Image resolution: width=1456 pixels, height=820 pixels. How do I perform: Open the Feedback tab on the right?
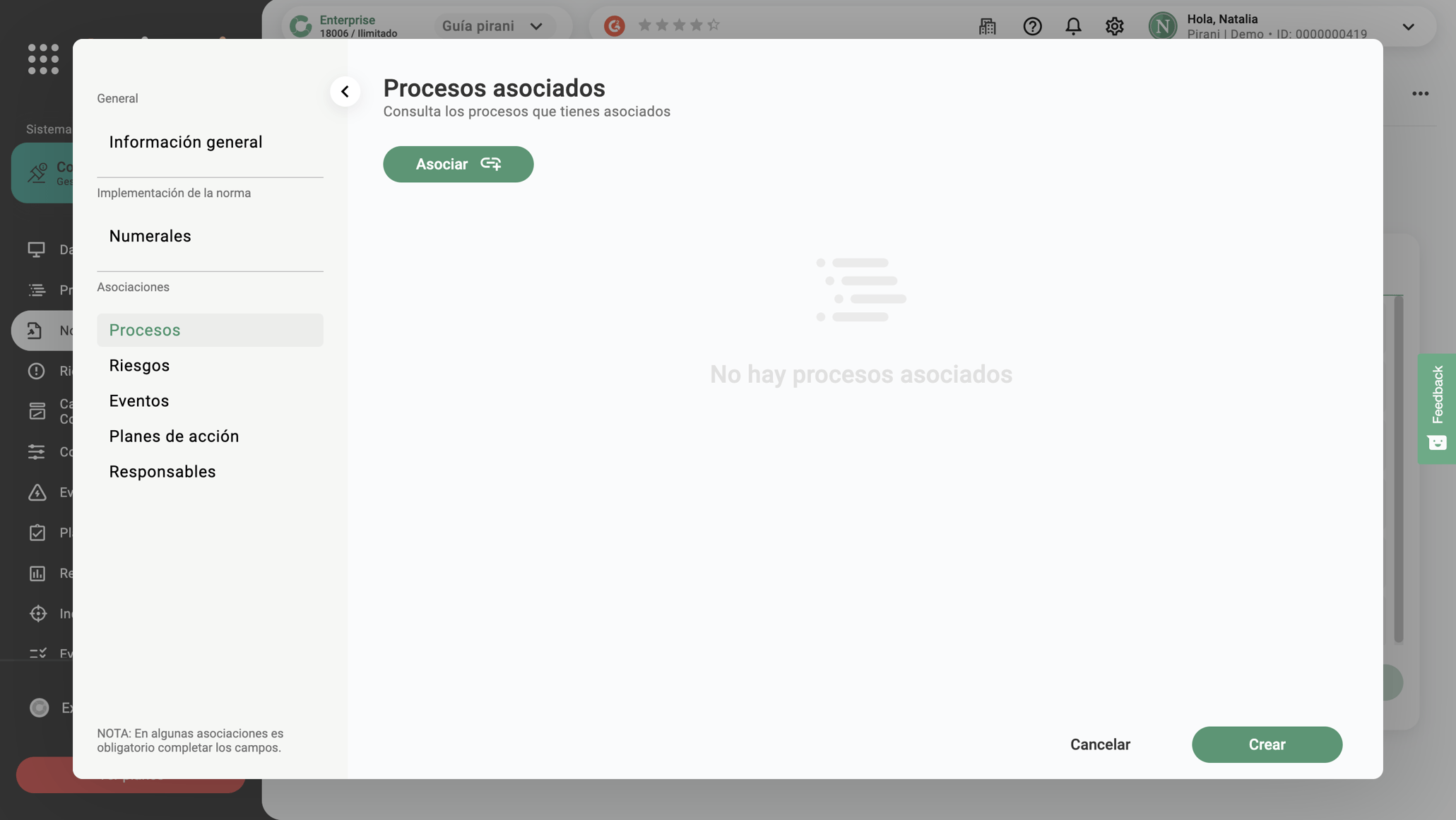pyautogui.click(x=1437, y=408)
